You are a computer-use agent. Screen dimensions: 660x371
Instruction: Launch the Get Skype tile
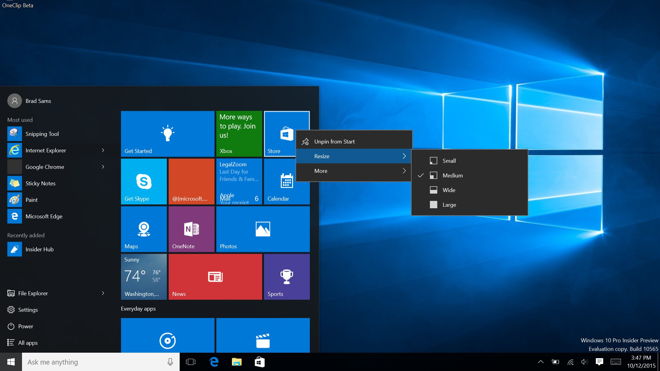pyautogui.click(x=144, y=181)
